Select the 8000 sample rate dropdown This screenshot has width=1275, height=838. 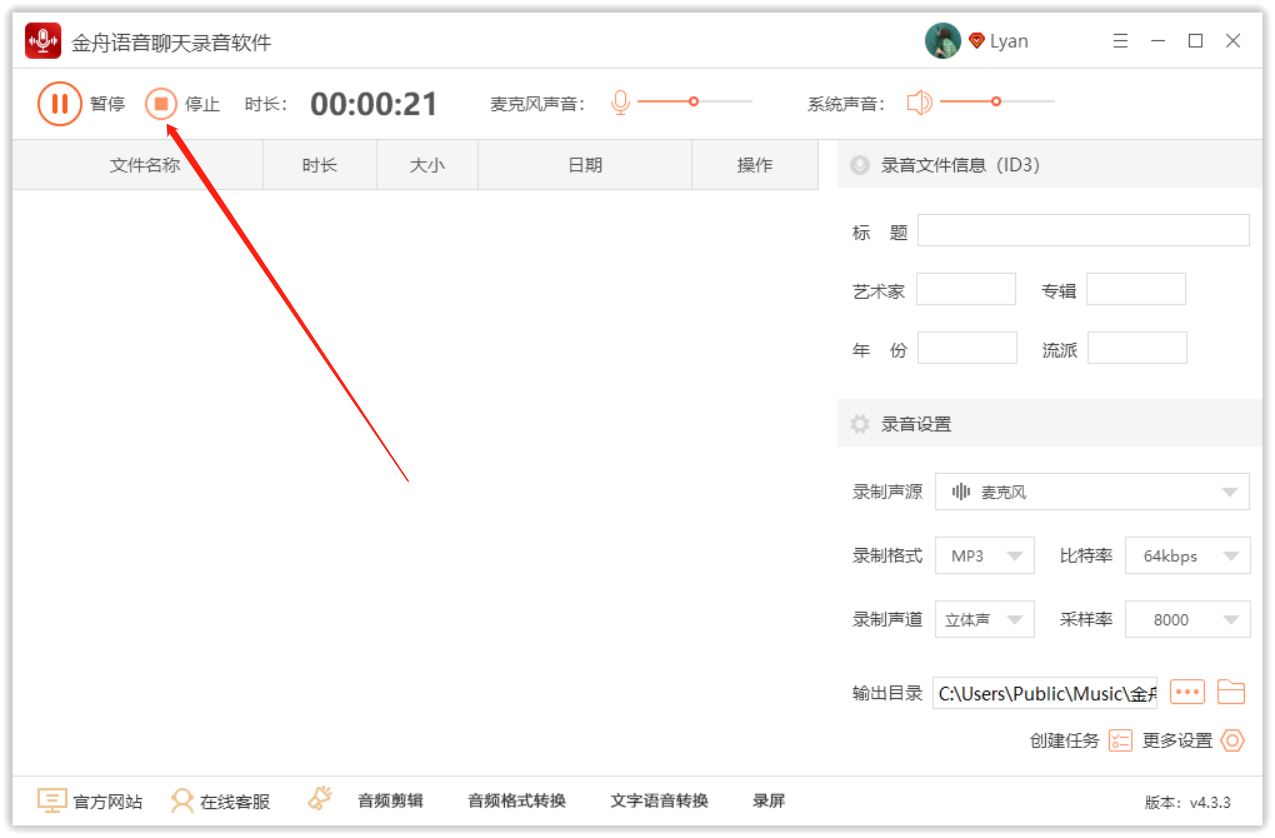[1187, 620]
